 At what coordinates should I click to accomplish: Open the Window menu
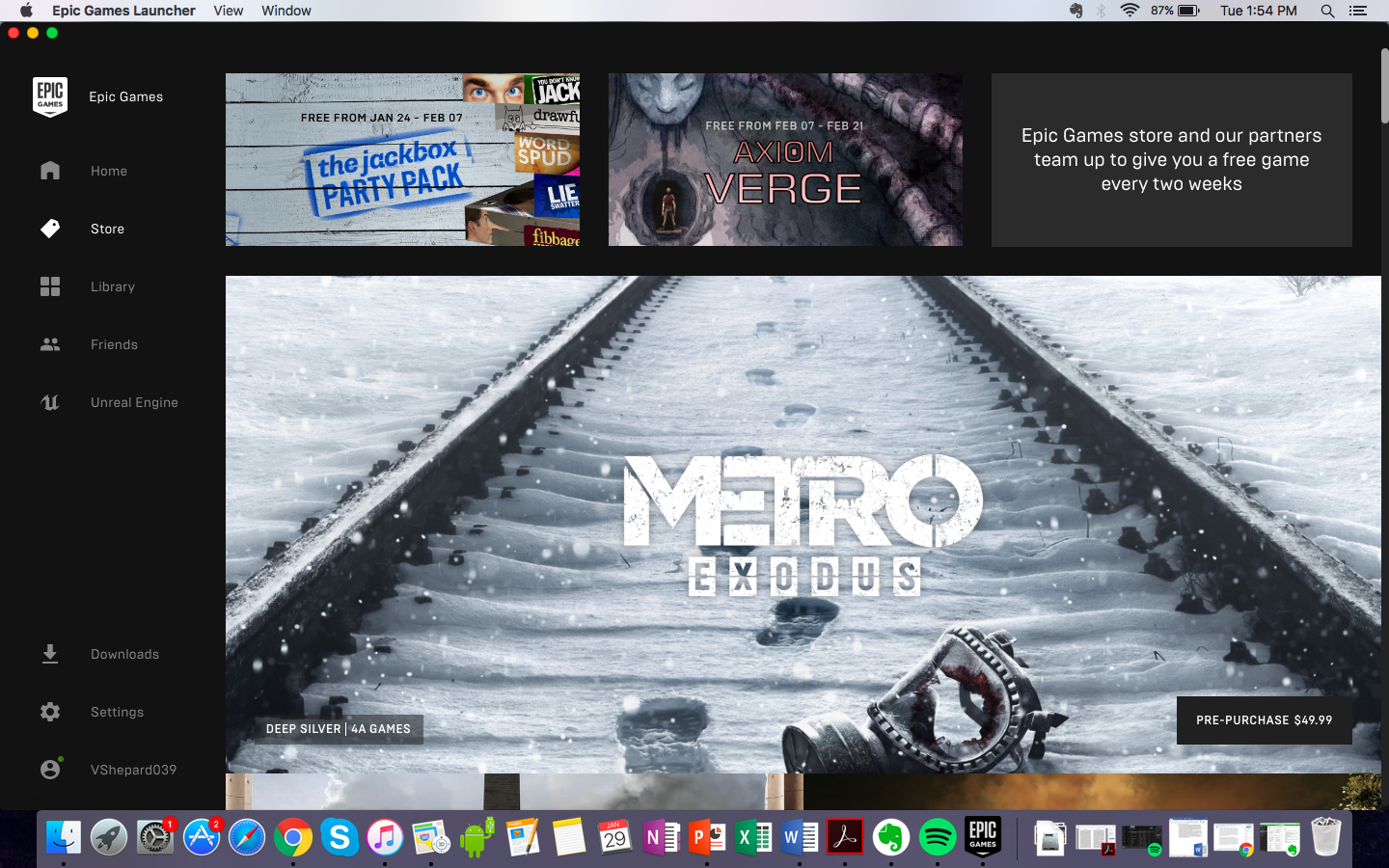(286, 11)
